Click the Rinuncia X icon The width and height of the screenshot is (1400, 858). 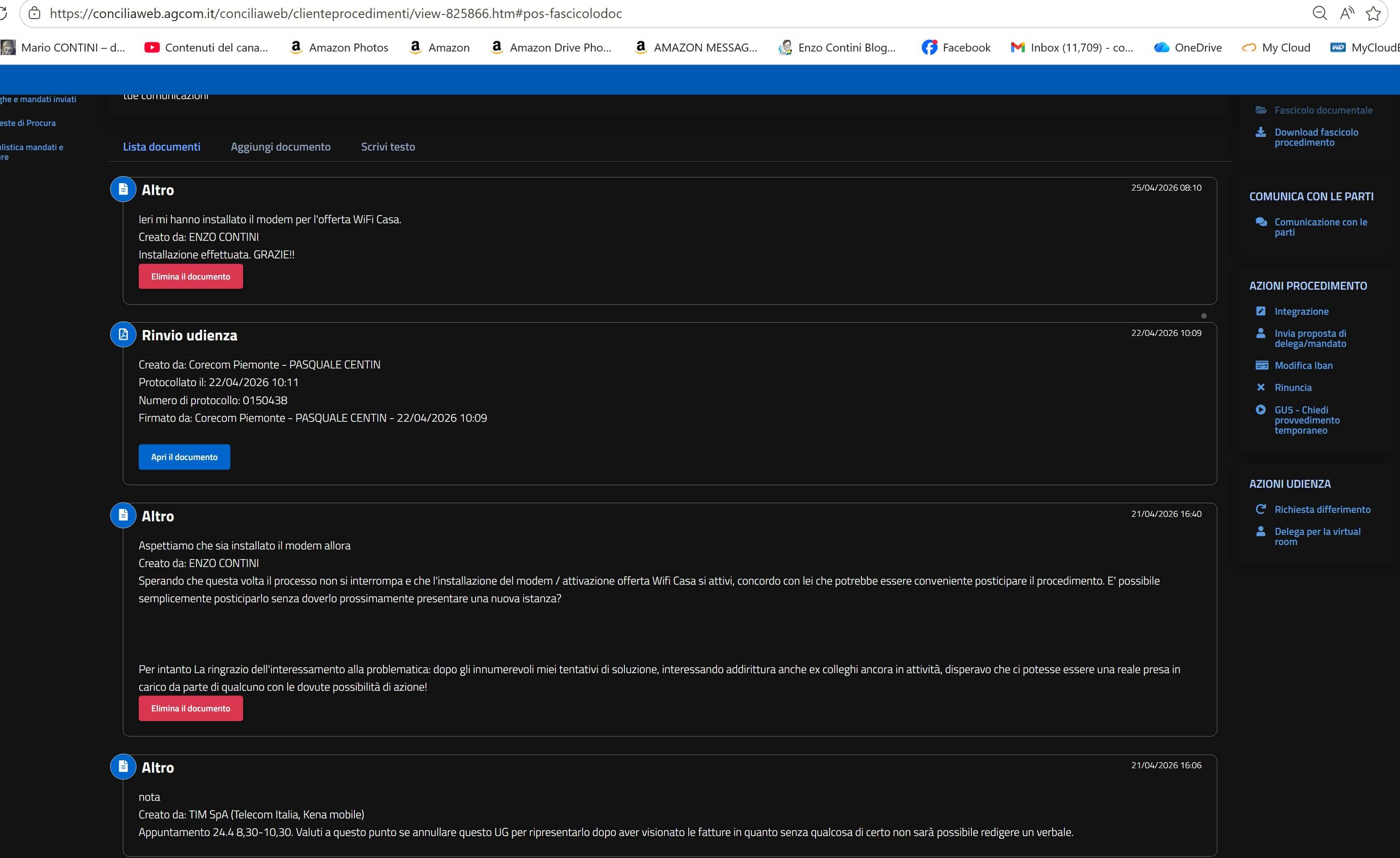1260,387
